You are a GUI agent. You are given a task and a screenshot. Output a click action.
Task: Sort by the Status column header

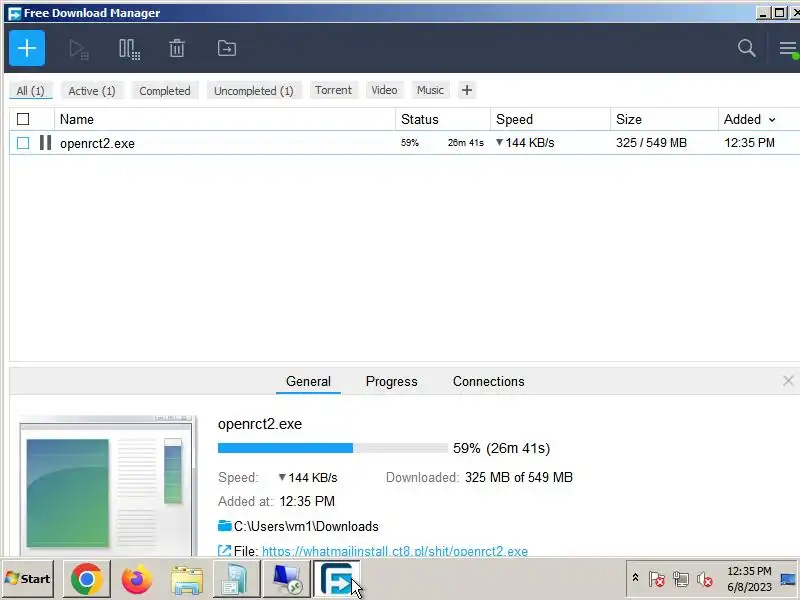pos(443,119)
